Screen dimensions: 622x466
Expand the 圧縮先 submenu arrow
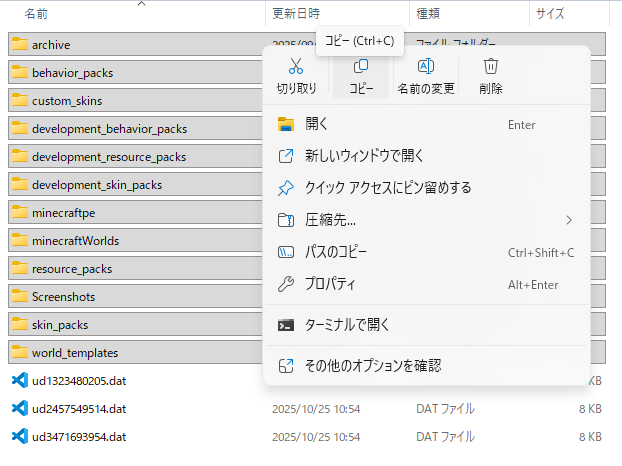(x=569, y=220)
